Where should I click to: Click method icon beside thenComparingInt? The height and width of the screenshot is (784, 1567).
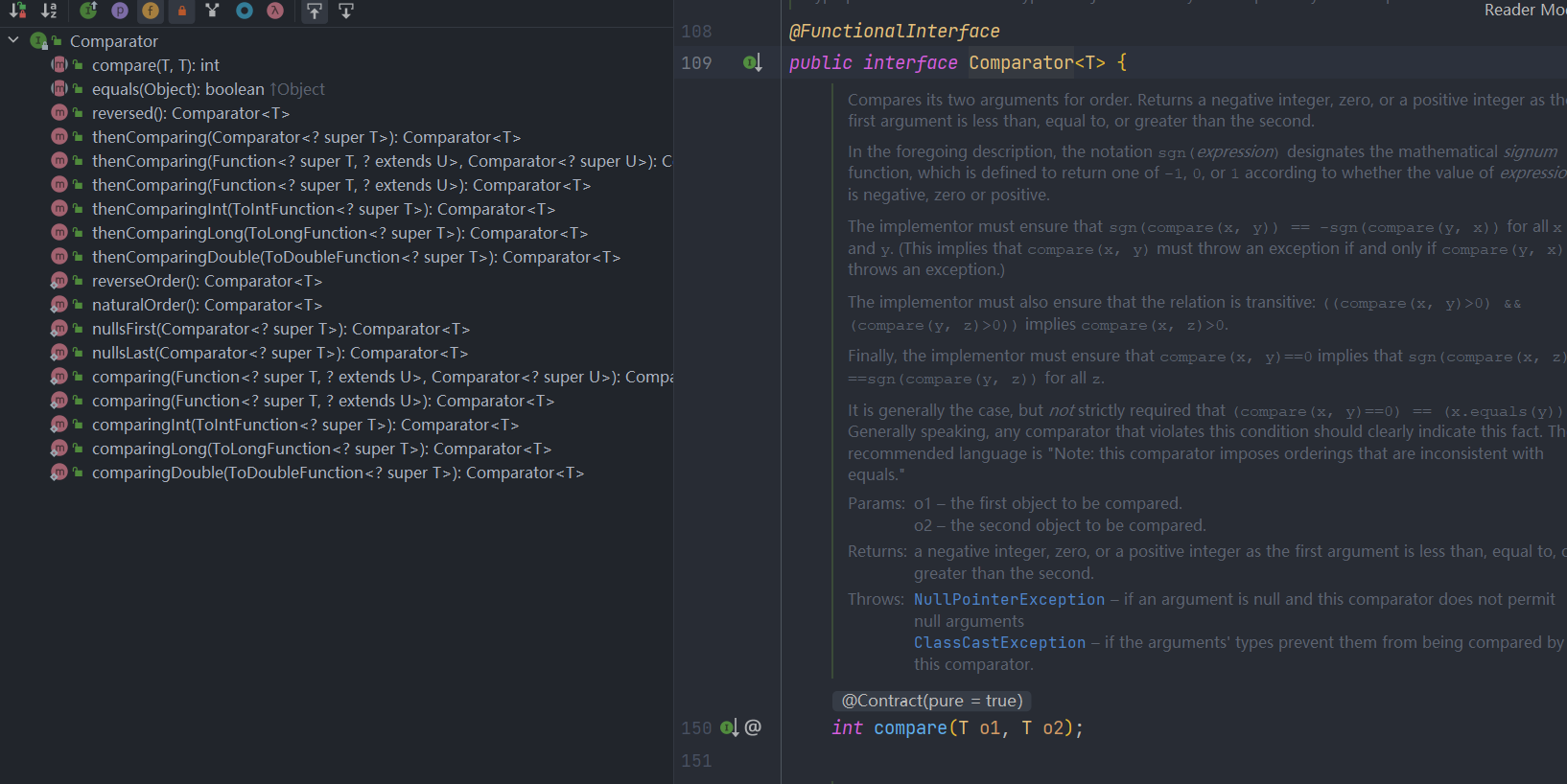pos(59,208)
